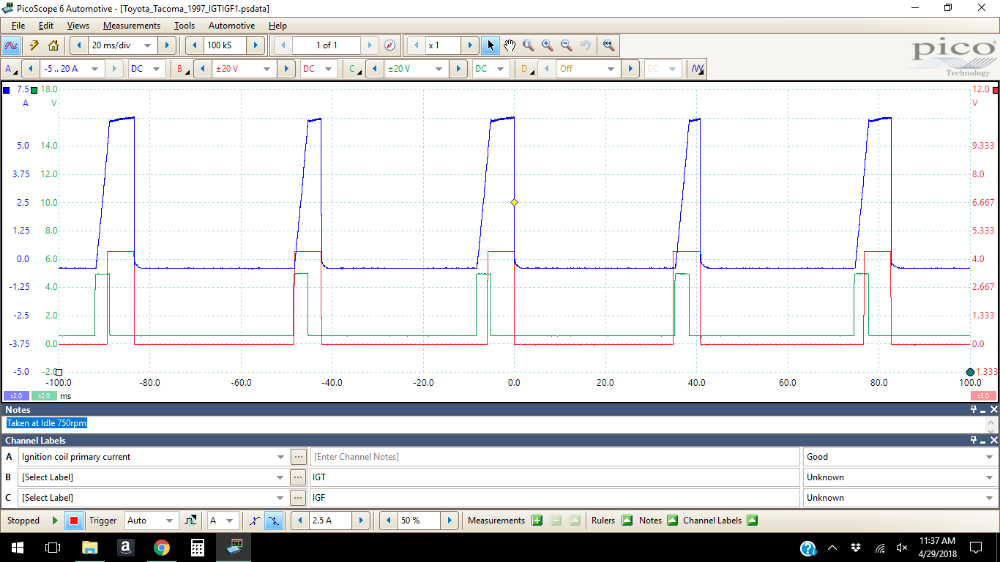Image resolution: width=1000 pixels, height=562 pixels.
Task: Open the Views menu
Action: 78,26
